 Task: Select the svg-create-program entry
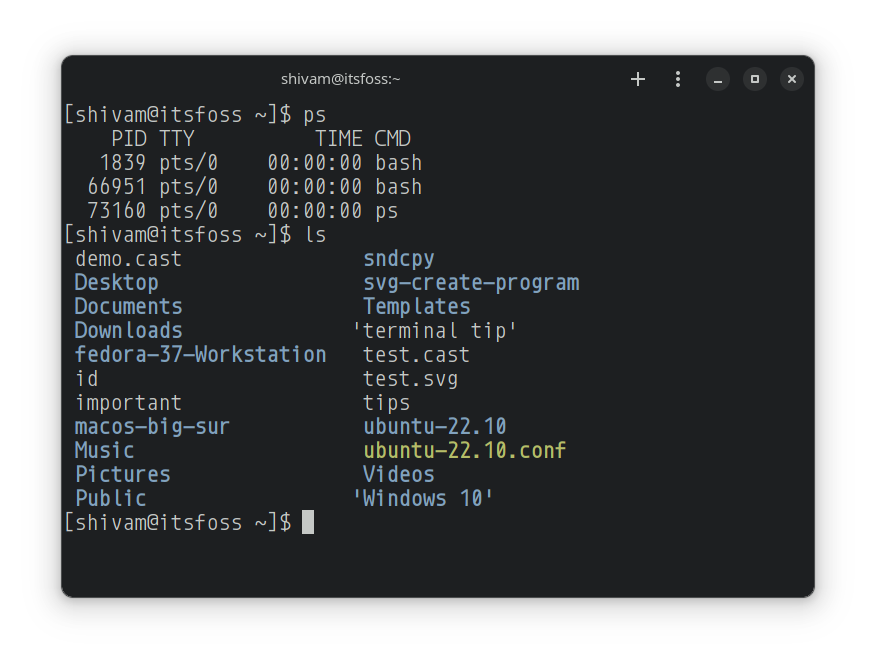[471, 282]
